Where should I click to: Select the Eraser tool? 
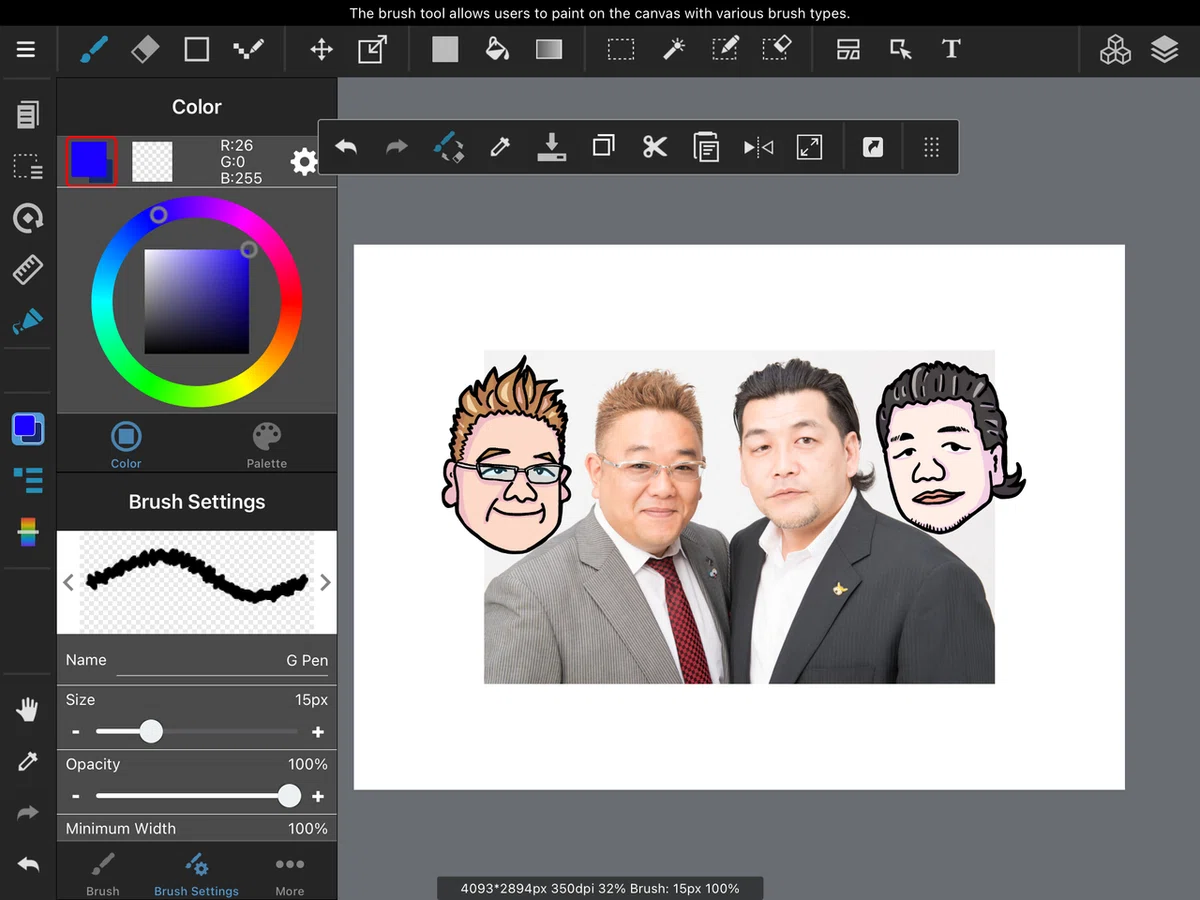coord(146,49)
